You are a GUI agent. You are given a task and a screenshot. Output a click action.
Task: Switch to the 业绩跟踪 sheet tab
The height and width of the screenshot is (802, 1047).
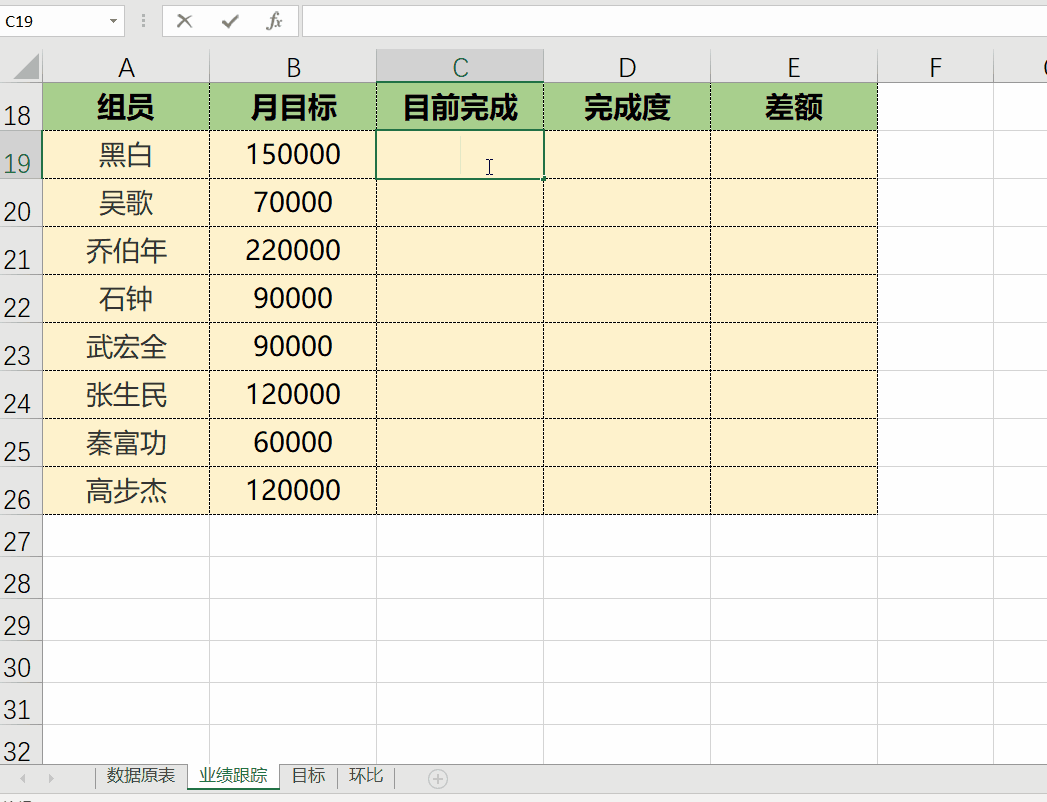pyautogui.click(x=233, y=776)
